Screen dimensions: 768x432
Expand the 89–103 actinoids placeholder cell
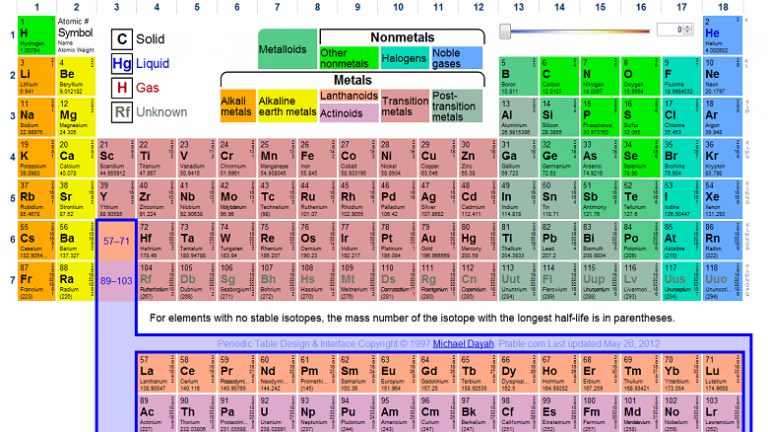click(x=116, y=281)
